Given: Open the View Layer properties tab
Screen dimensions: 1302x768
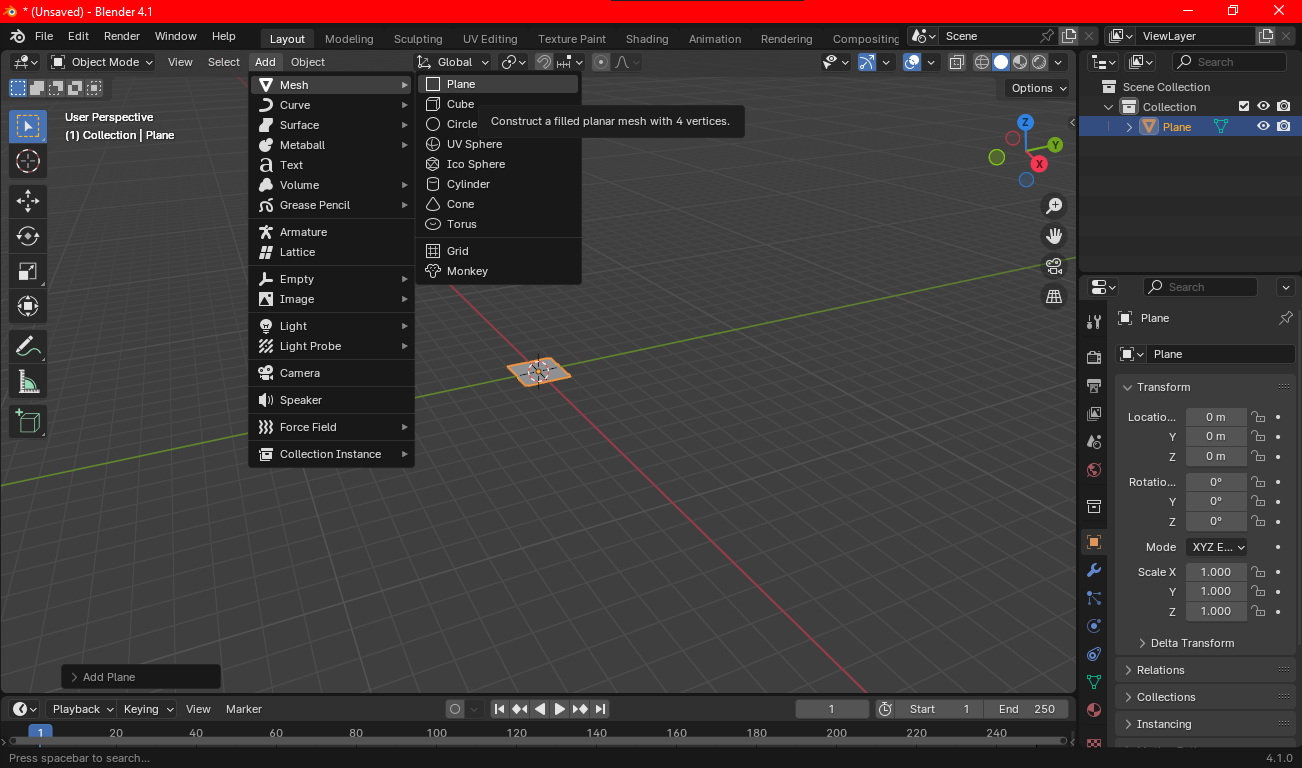Looking at the screenshot, I should point(1094,413).
